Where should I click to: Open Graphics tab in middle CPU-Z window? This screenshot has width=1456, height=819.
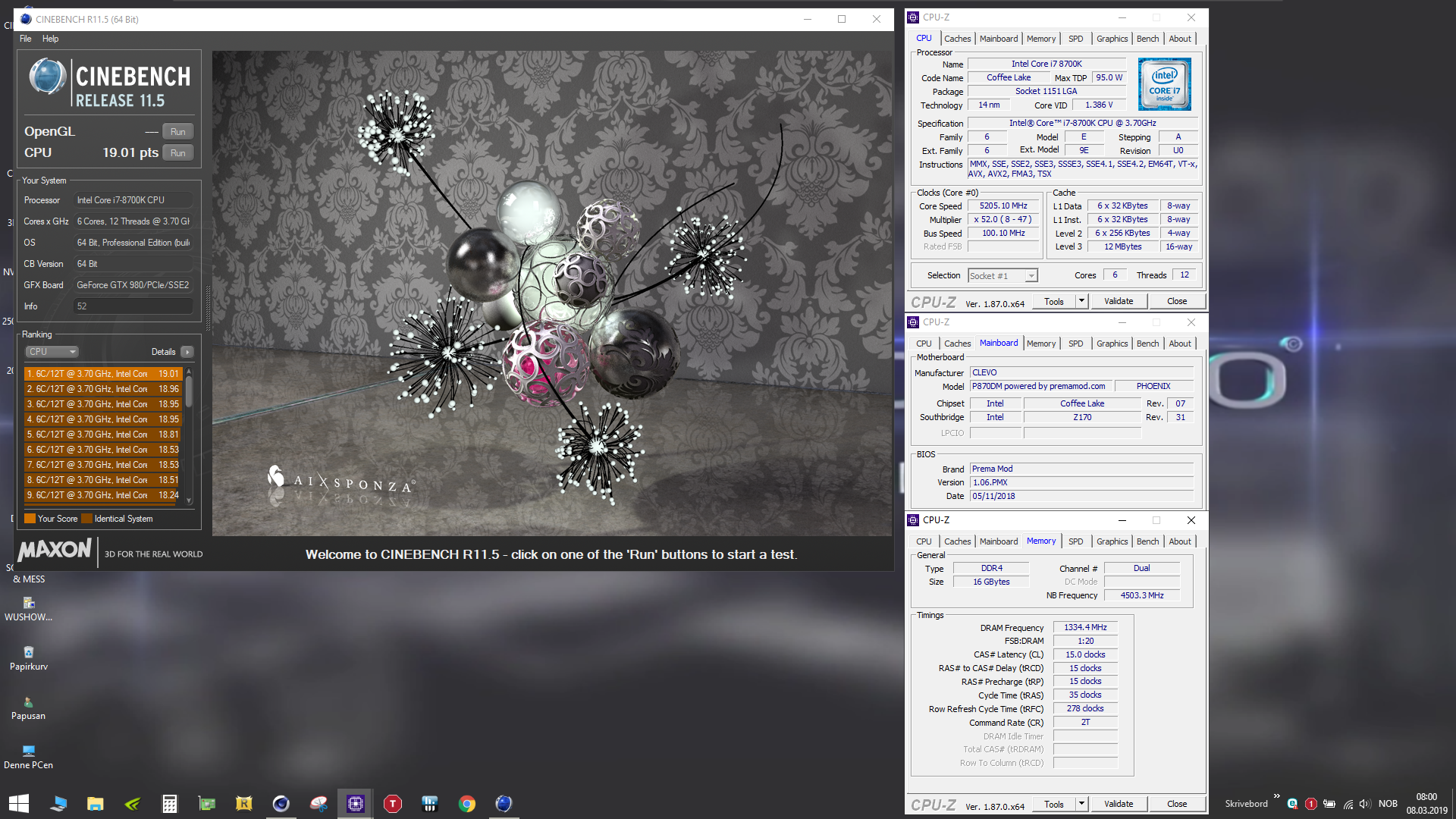click(x=1112, y=344)
